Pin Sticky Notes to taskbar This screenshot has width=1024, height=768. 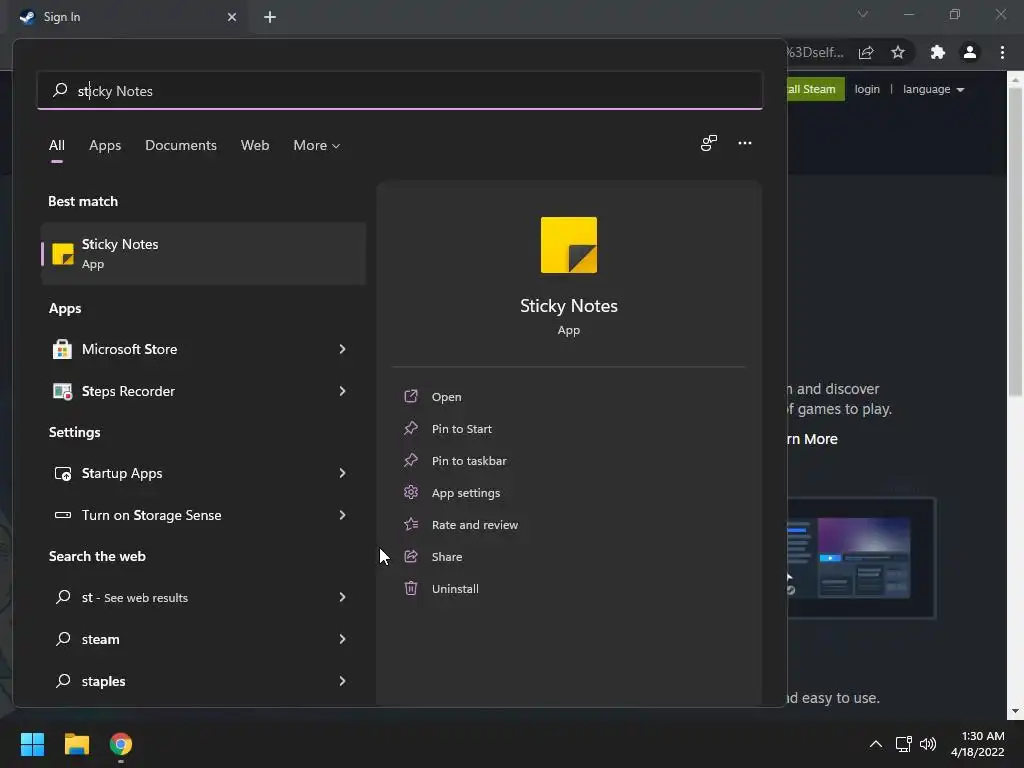(x=469, y=460)
